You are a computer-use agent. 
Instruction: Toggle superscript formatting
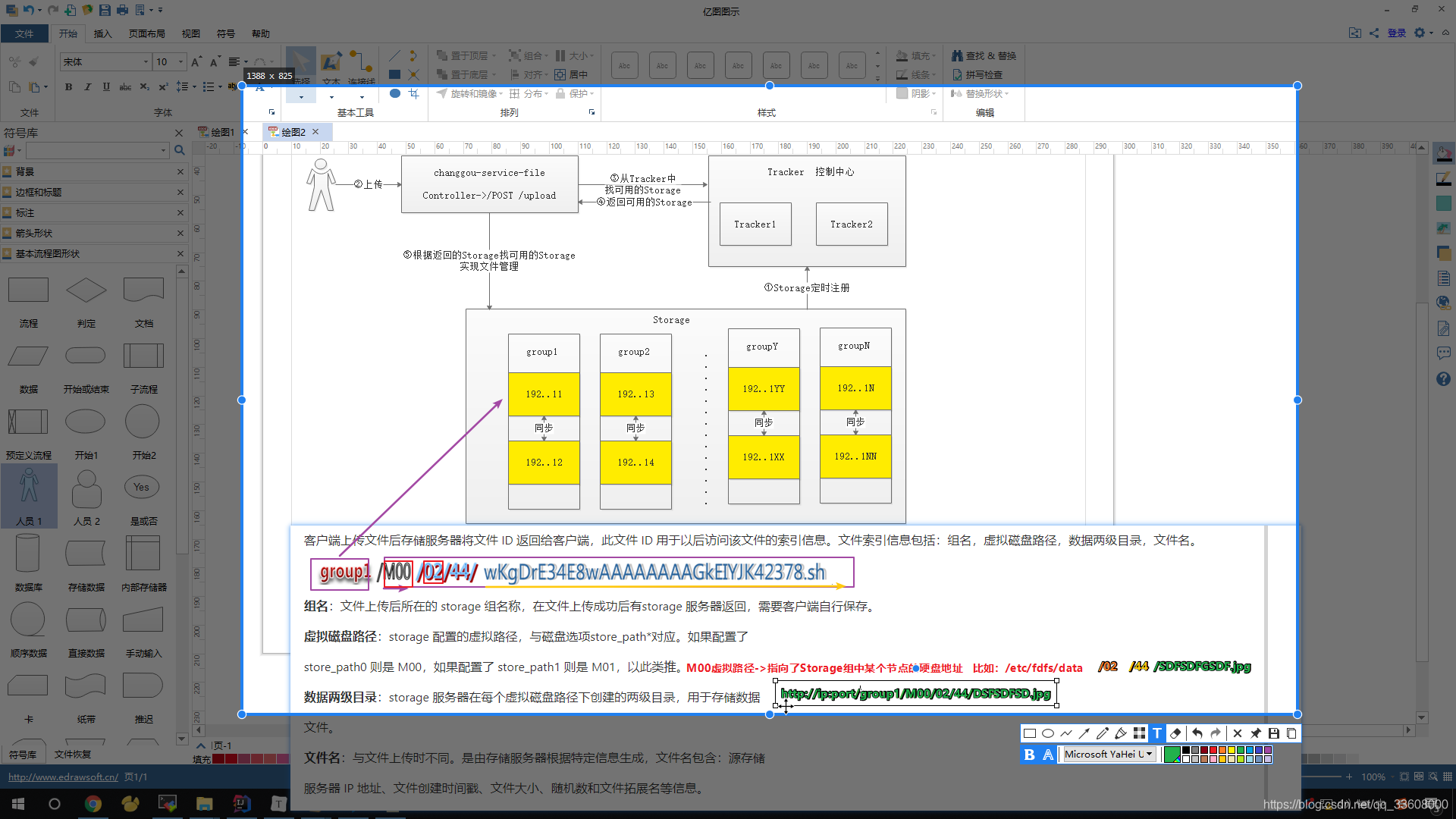pyautogui.click(x=163, y=86)
